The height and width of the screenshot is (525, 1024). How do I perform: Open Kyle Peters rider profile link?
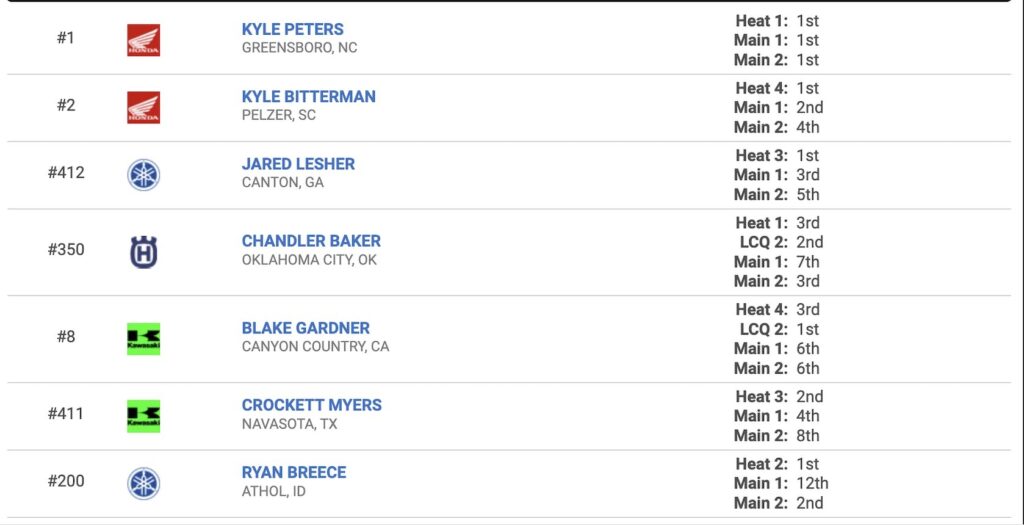(293, 29)
